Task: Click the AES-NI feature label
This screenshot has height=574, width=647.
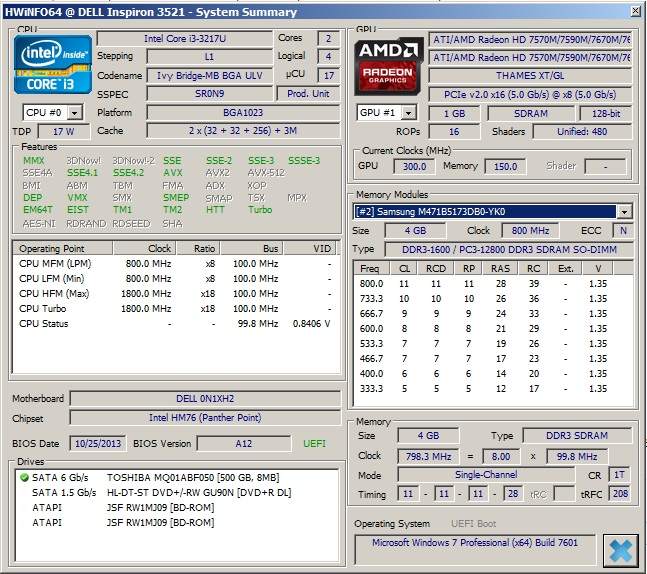Action: 39,224
